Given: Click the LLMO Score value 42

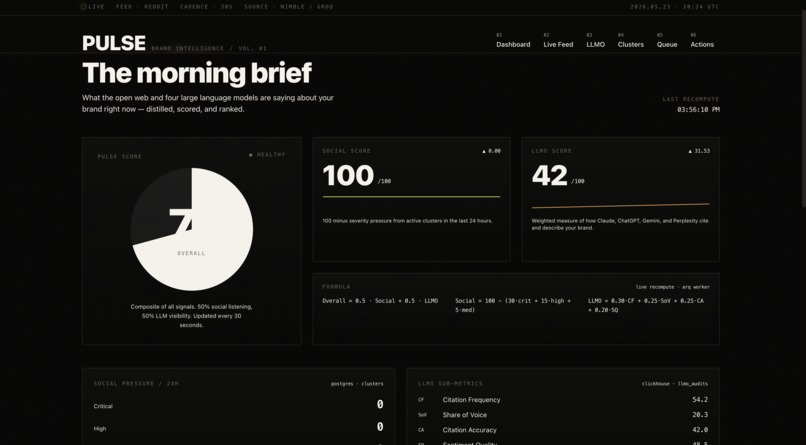Looking at the screenshot, I should coord(549,176).
